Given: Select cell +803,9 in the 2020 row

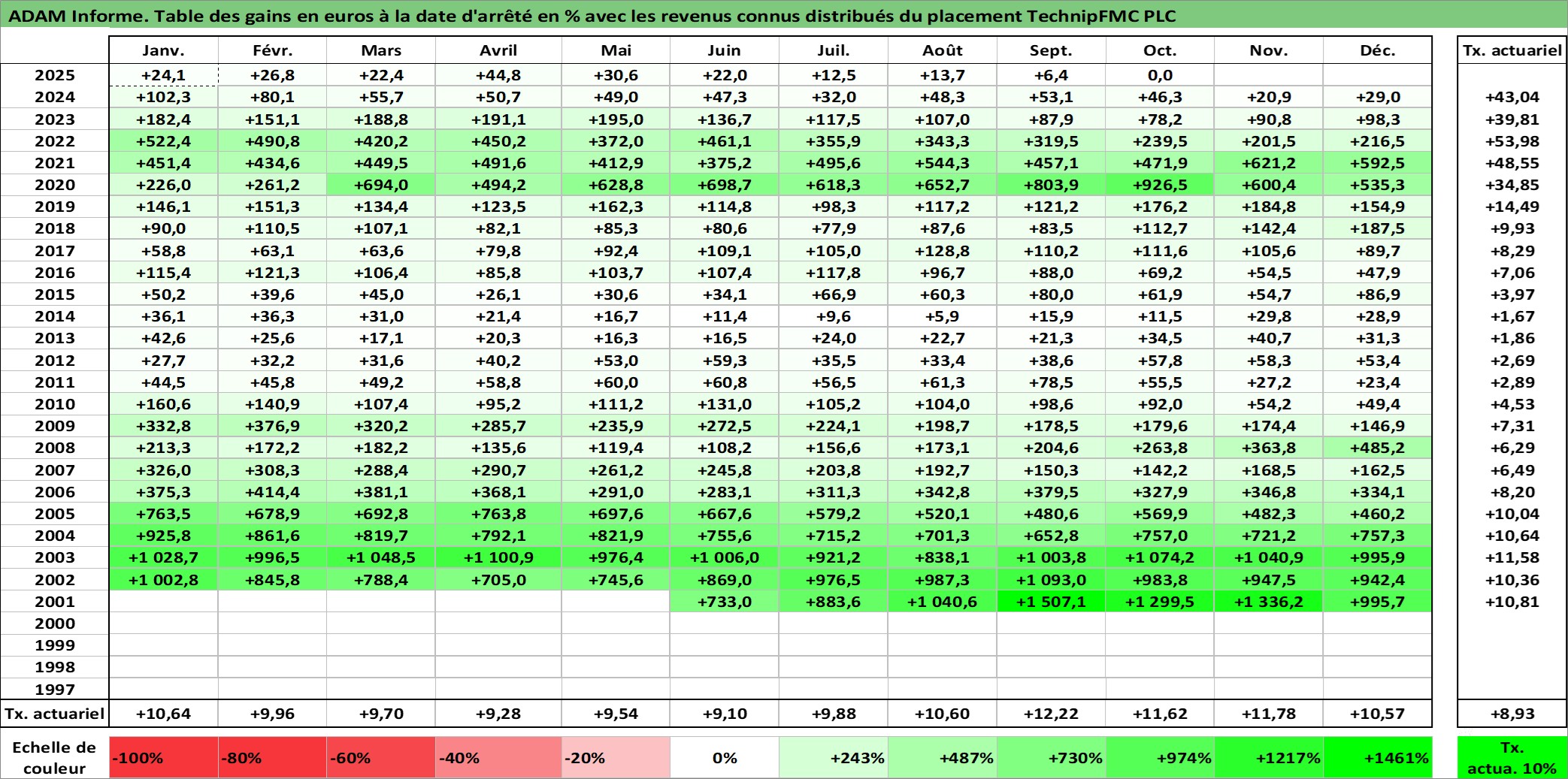Looking at the screenshot, I should point(1051,185).
